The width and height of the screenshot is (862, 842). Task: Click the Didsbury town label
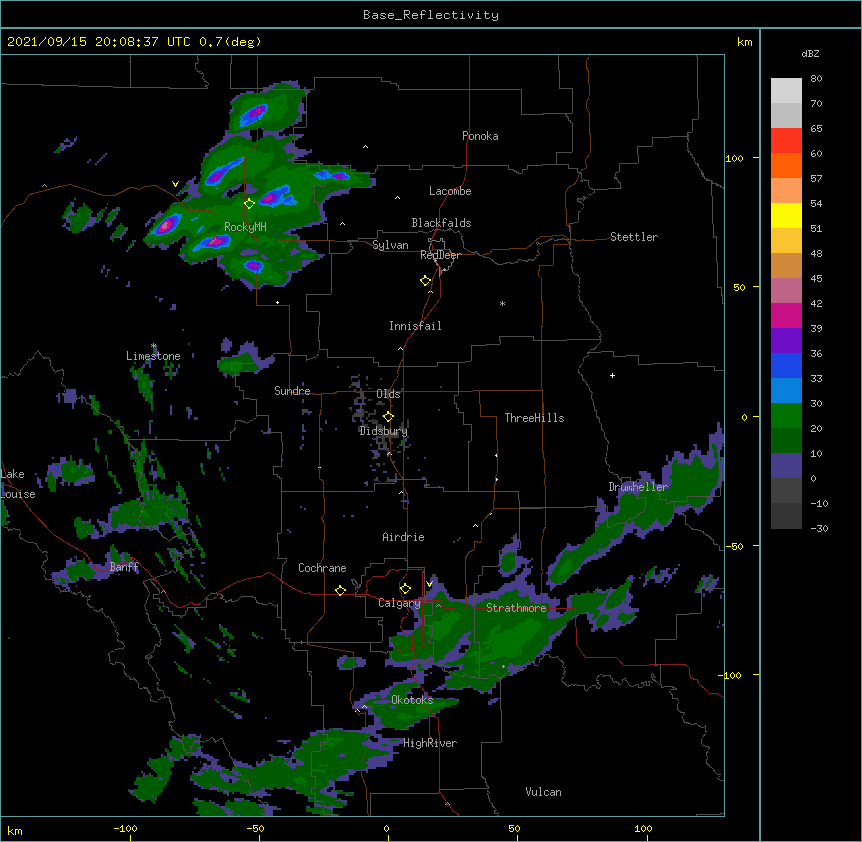click(x=383, y=431)
